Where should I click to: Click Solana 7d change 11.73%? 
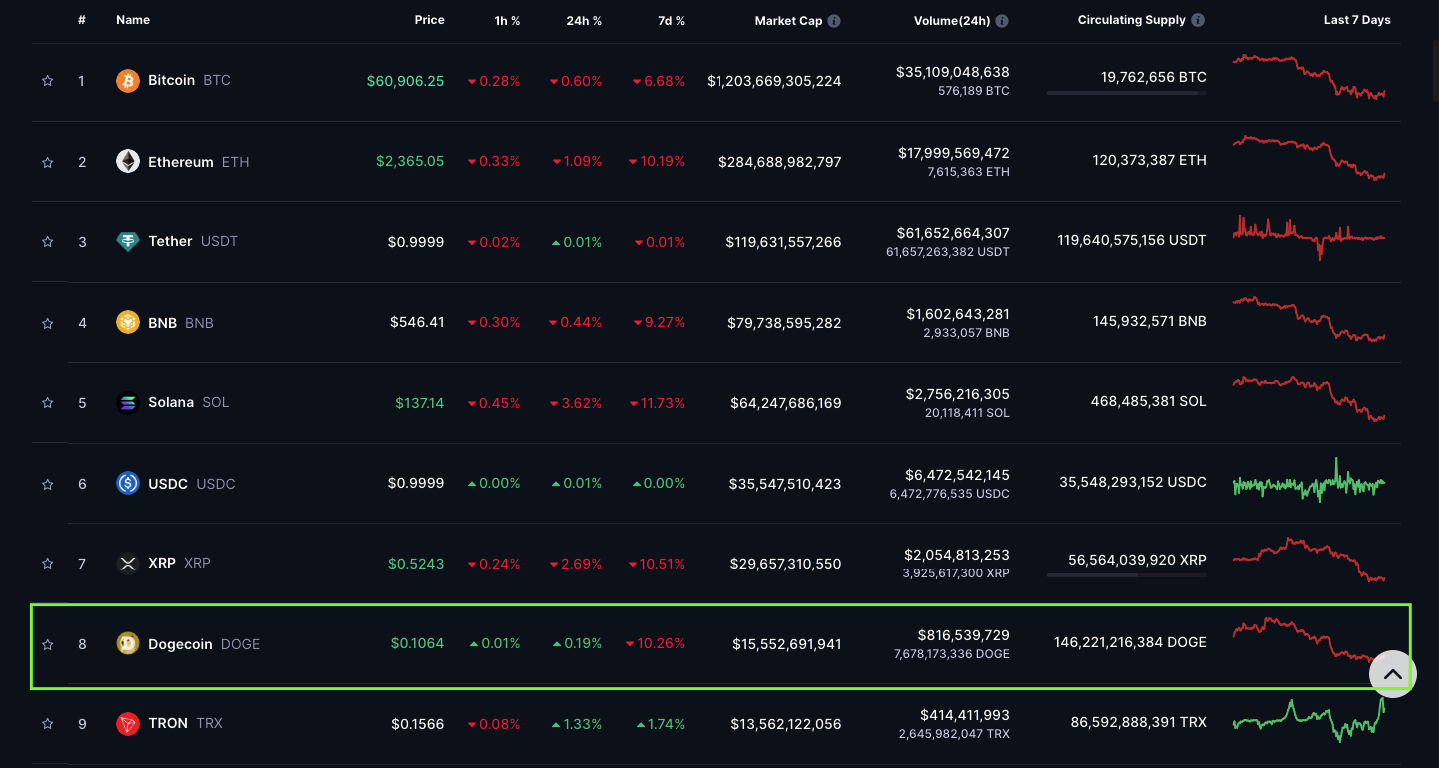click(x=658, y=402)
